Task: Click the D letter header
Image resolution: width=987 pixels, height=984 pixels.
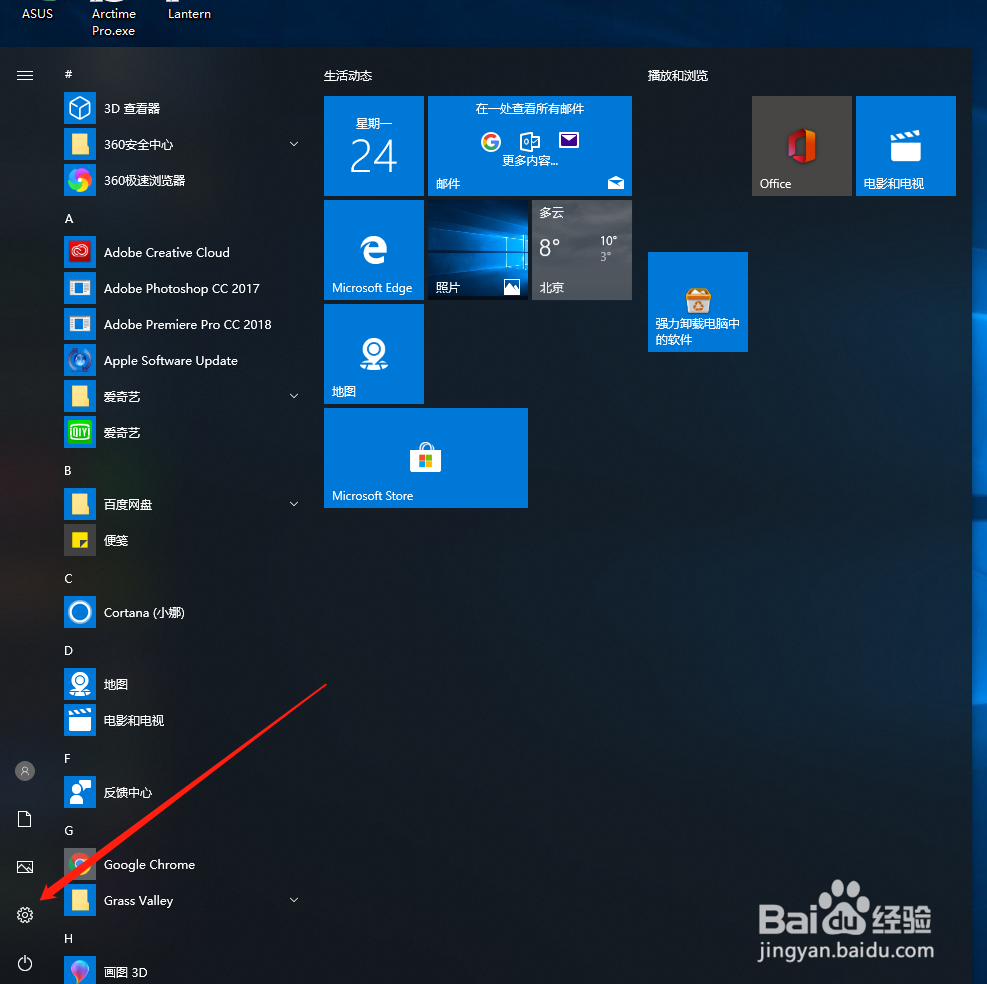Action: [x=69, y=650]
